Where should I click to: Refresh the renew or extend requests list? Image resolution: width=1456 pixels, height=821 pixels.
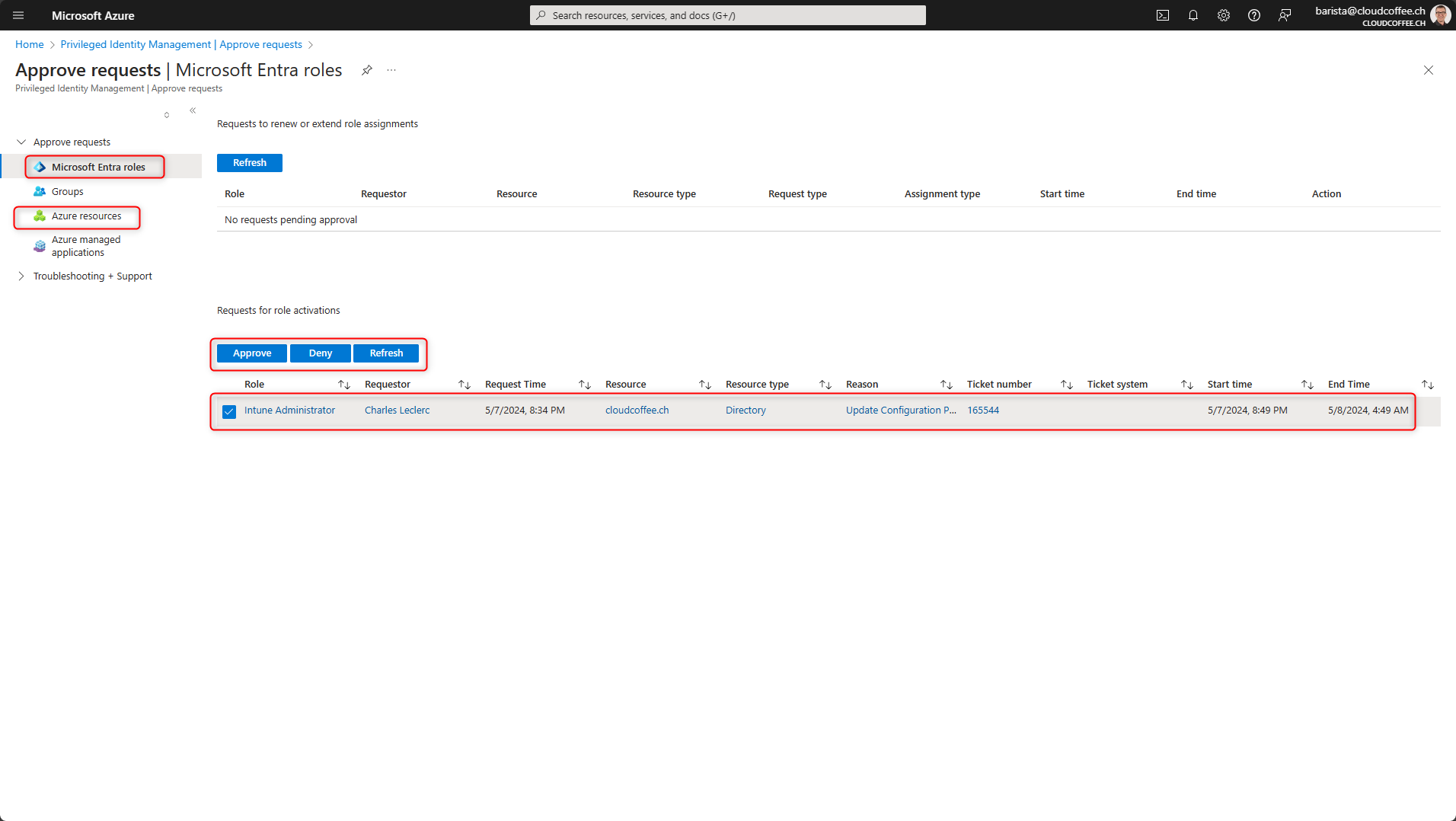(250, 163)
